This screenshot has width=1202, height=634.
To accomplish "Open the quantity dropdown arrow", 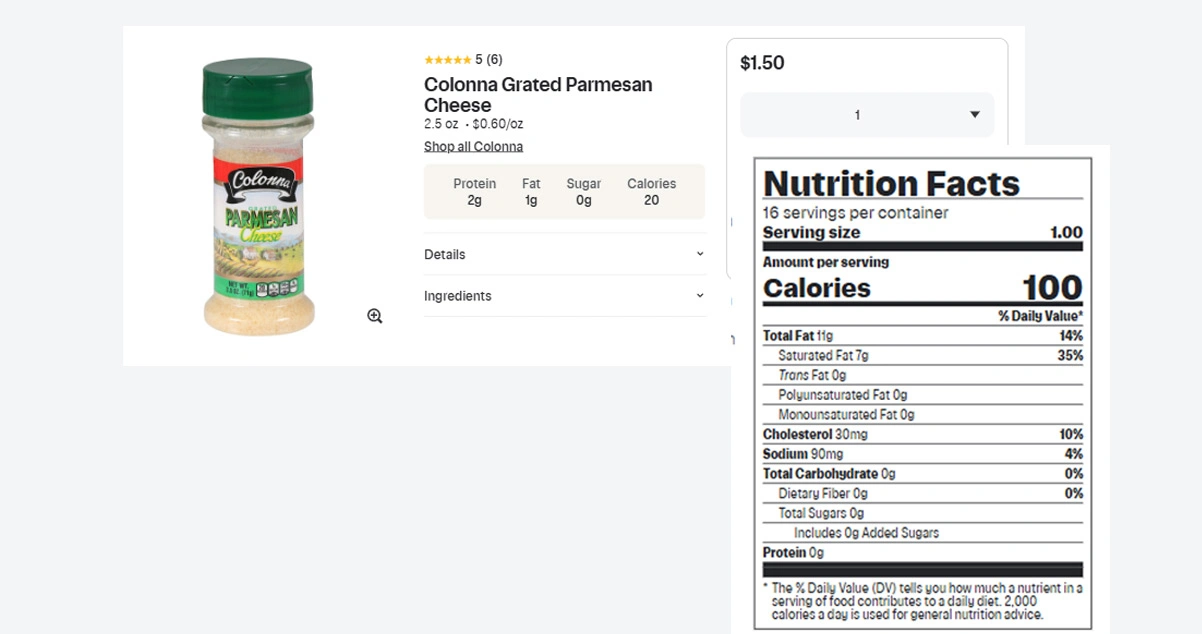I will pos(974,115).
